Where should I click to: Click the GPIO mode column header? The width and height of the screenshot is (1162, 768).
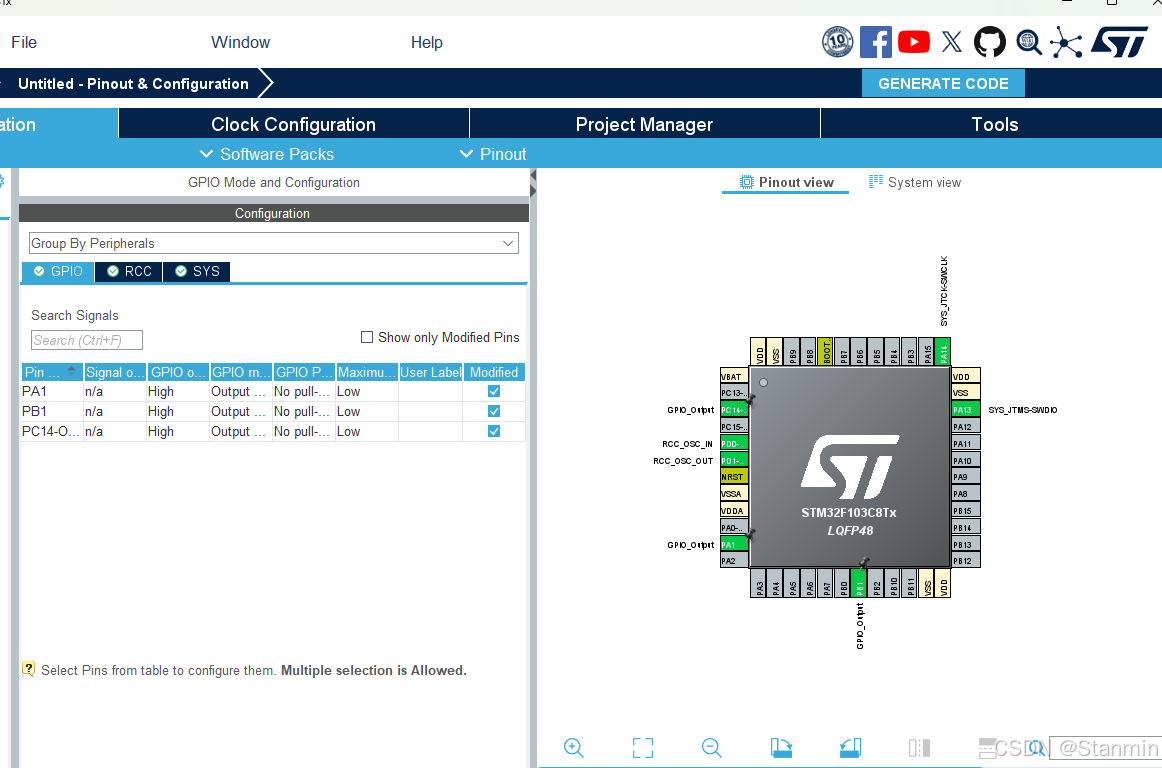241,372
